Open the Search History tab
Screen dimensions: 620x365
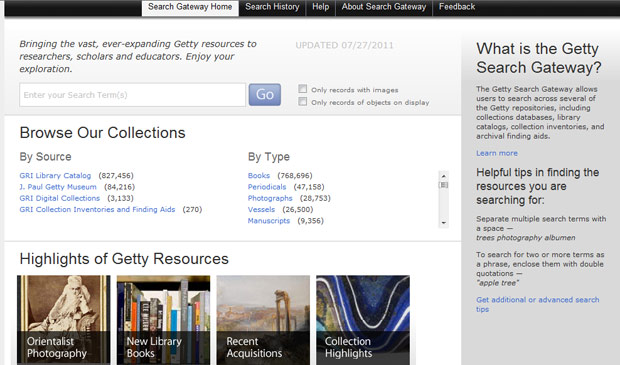pyautogui.click(x=272, y=7)
